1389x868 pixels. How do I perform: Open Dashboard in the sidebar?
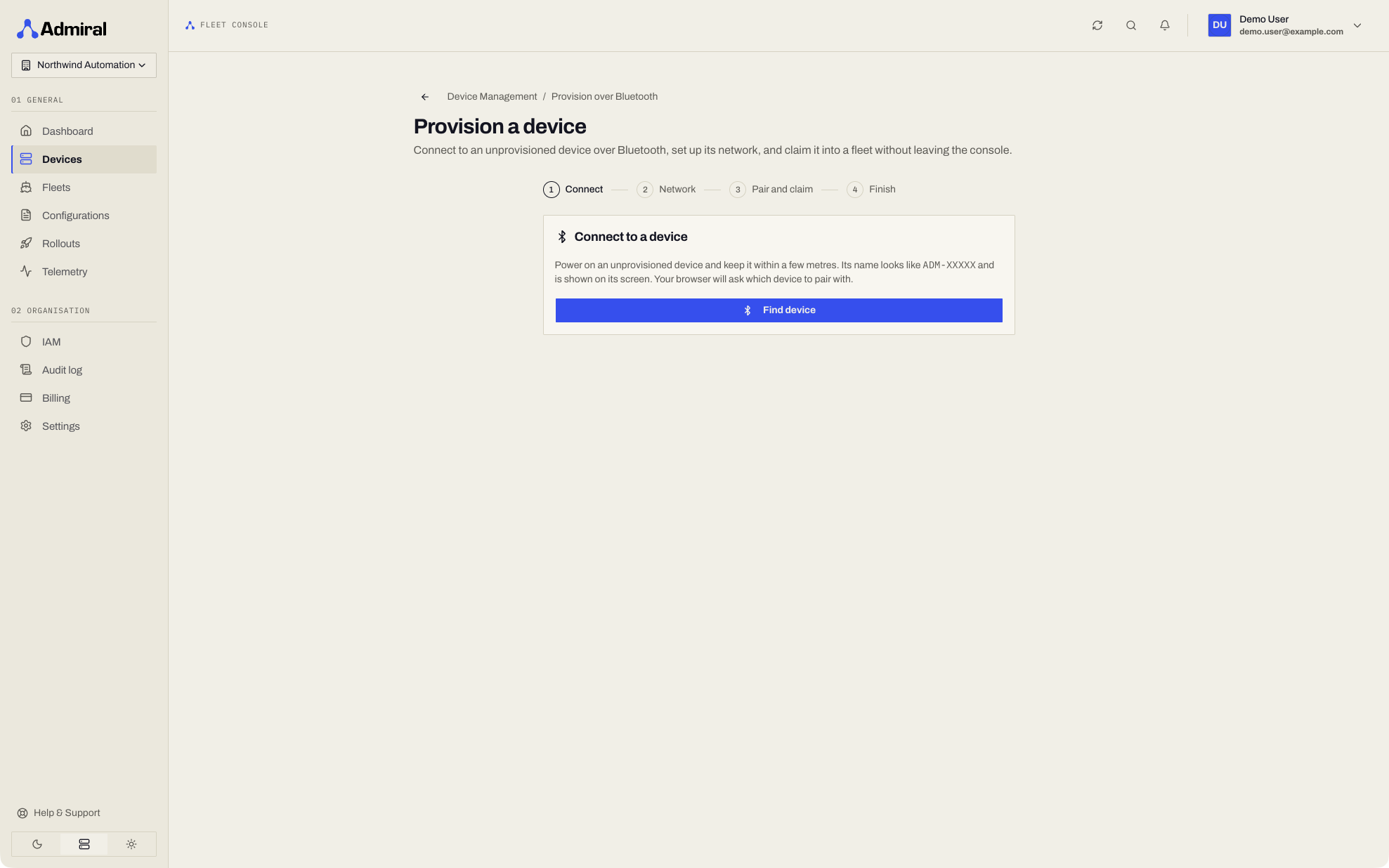[x=84, y=131]
